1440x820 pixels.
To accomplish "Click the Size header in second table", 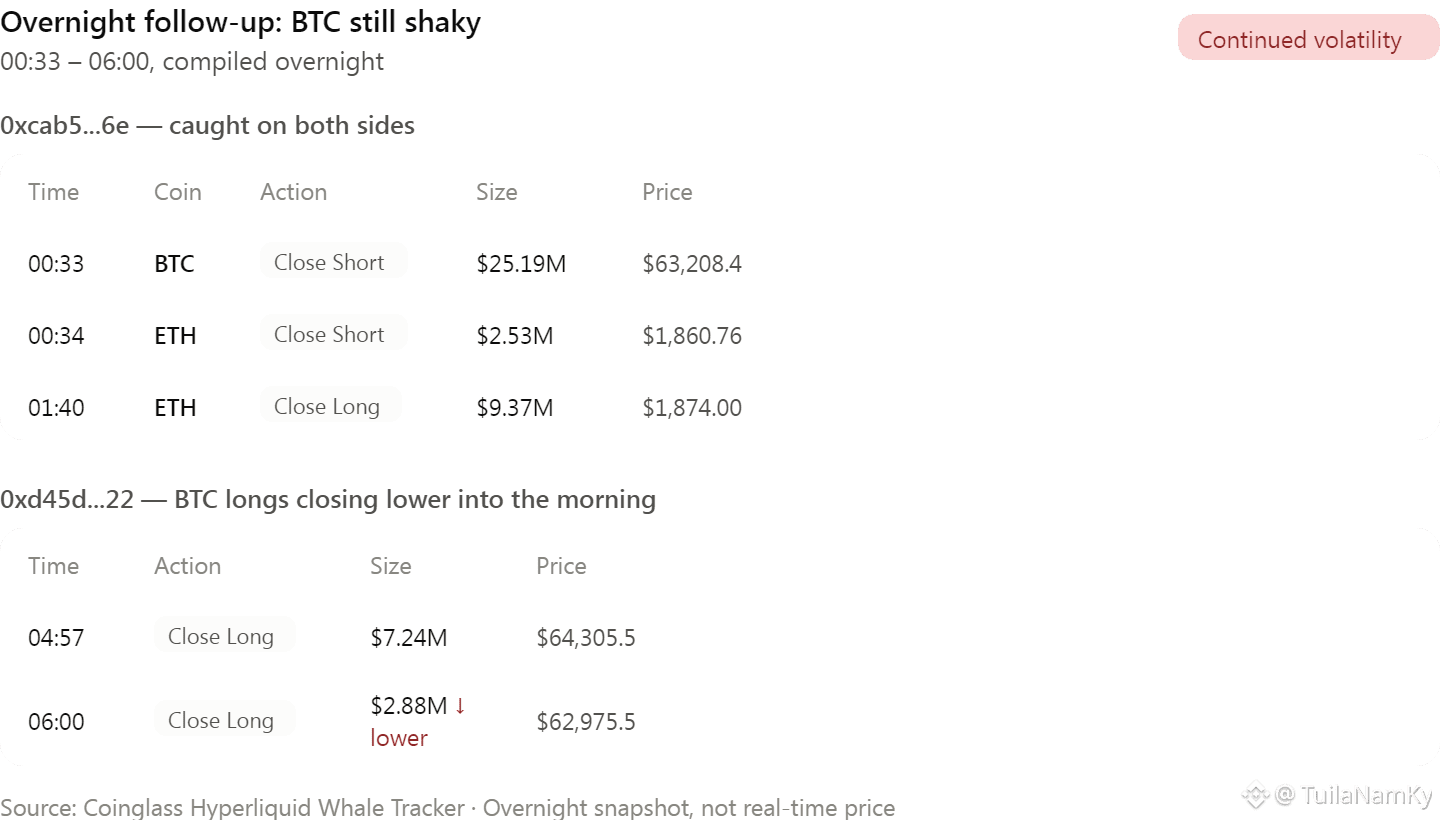I will 391,566.
